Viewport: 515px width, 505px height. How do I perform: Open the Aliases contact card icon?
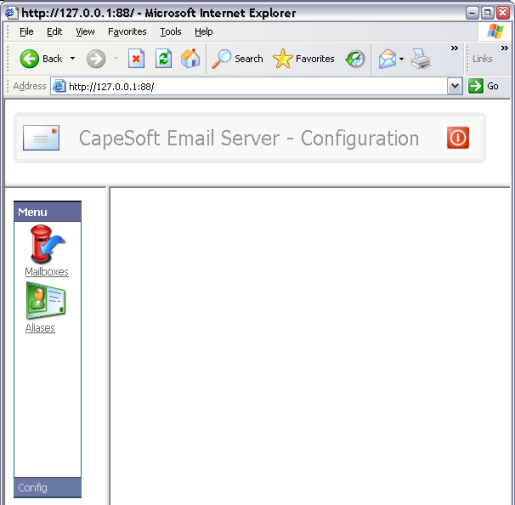(x=46, y=300)
